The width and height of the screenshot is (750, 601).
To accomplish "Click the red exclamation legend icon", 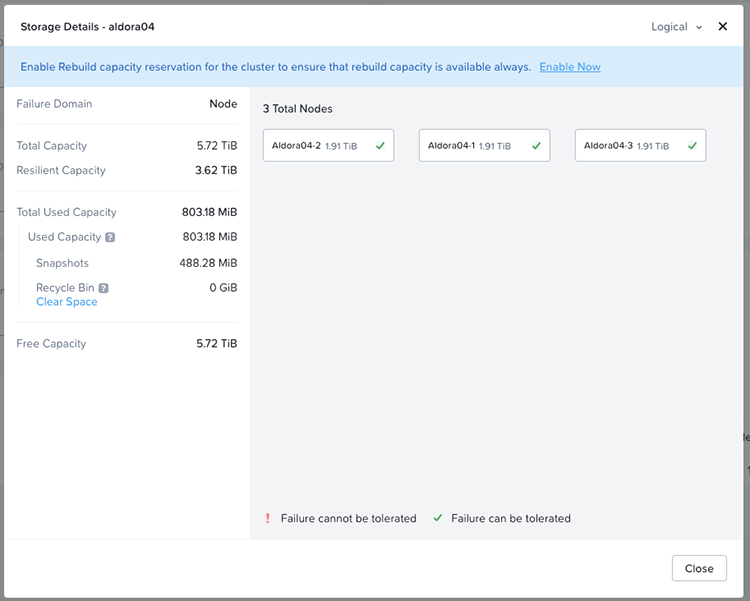I will [268, 518].
